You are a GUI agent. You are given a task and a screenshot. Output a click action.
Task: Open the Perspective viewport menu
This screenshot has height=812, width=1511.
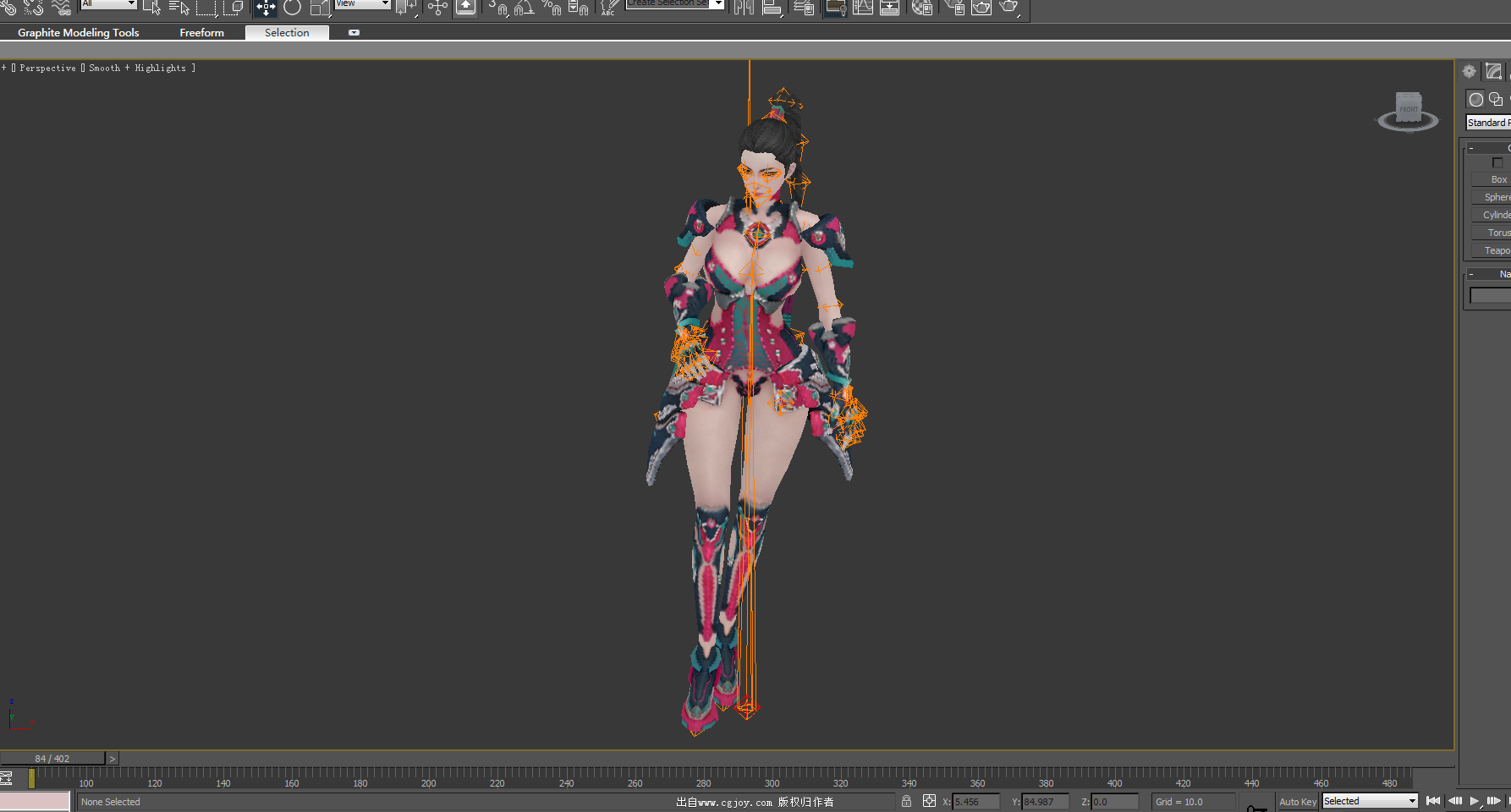[x=48, y=68]
